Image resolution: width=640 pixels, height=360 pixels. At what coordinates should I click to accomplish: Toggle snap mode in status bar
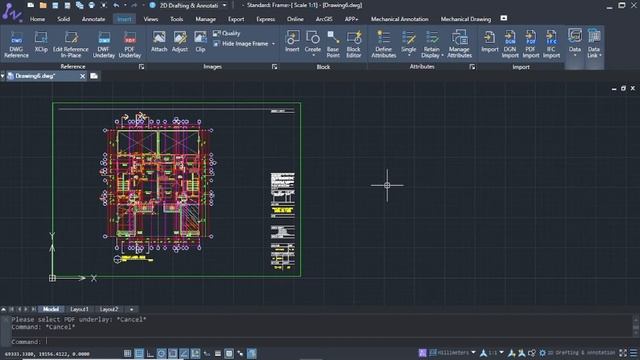128,353
